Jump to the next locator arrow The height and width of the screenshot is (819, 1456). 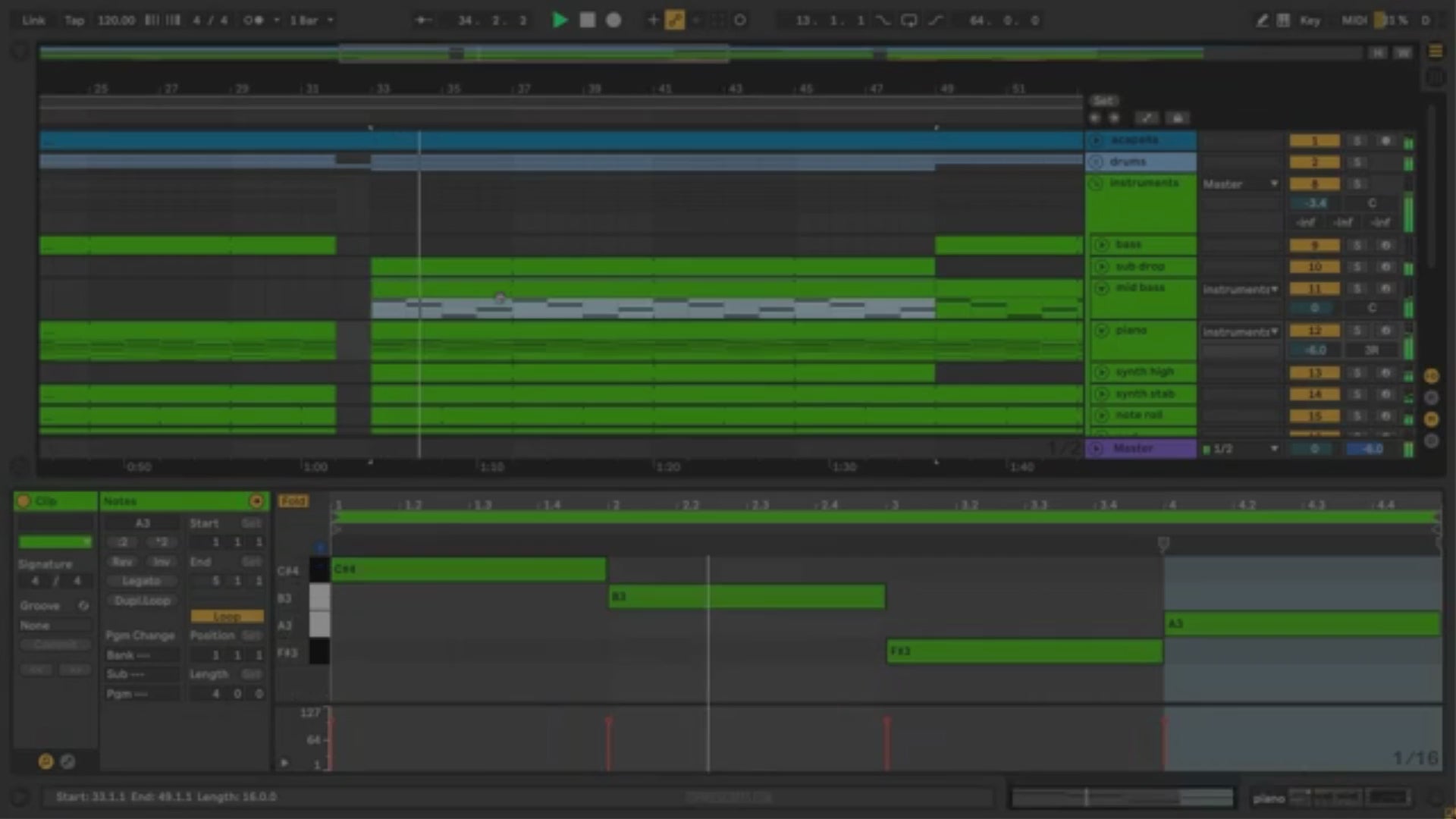tap(1114, 118)
